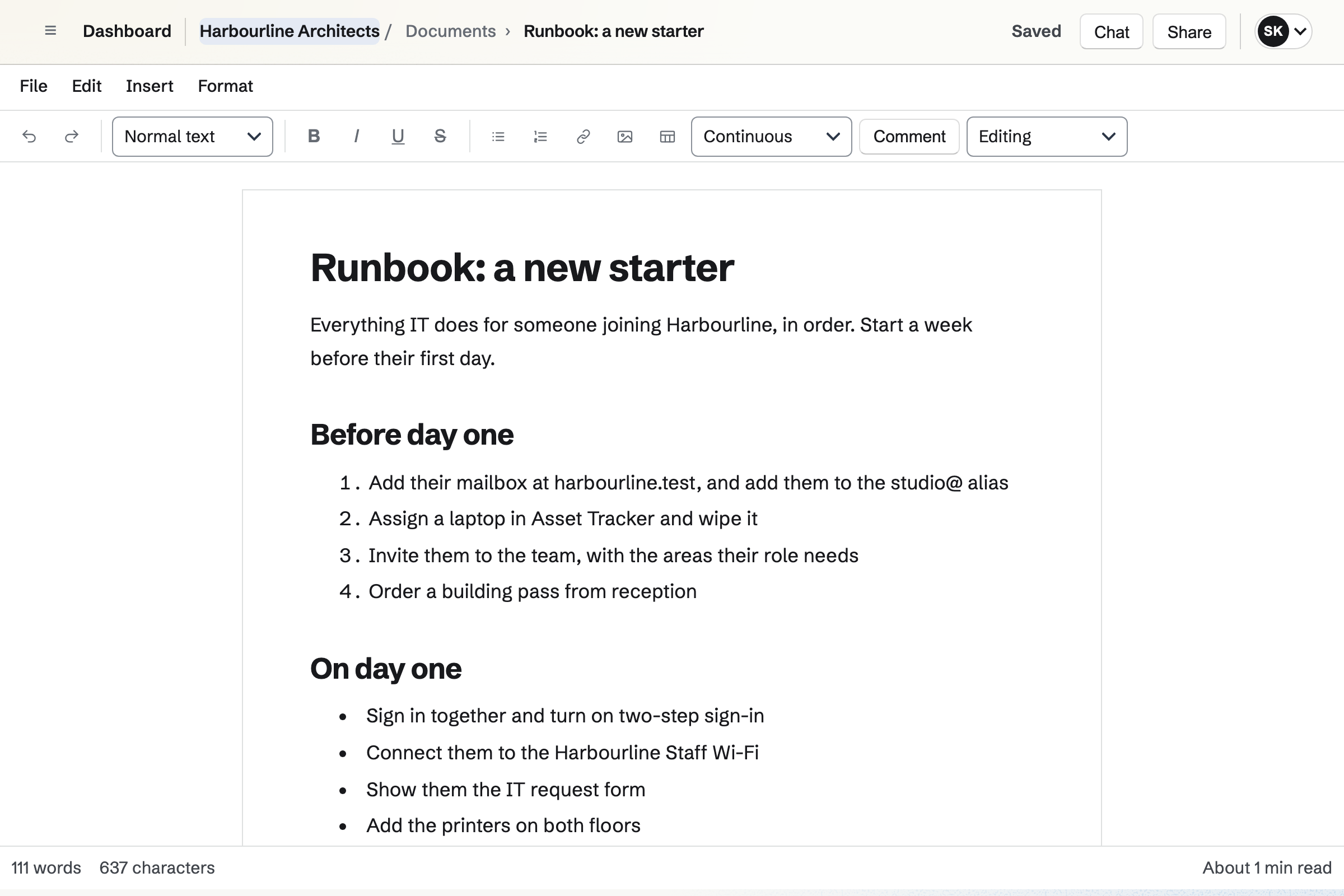Click bullet Connect them to Staff Wi-Fi
The height and width of the screenshot is (896, 1344).
pyautogui.click(x=562, y=753)
